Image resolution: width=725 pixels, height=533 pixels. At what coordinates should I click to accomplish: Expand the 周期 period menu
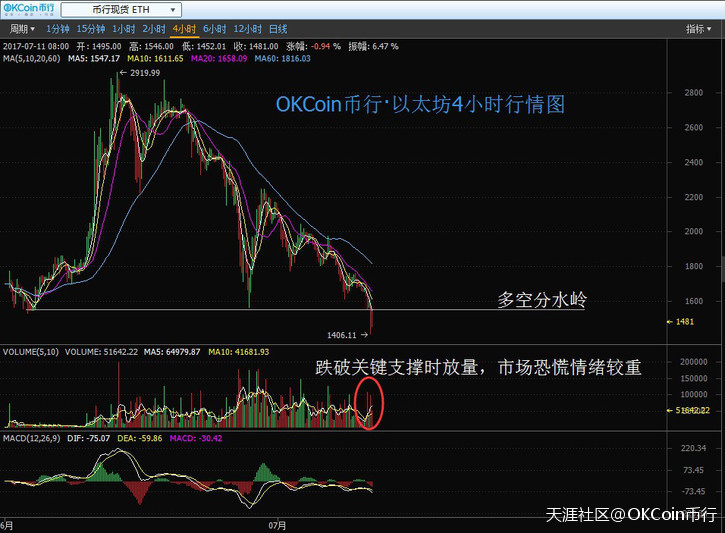[21, 30]
